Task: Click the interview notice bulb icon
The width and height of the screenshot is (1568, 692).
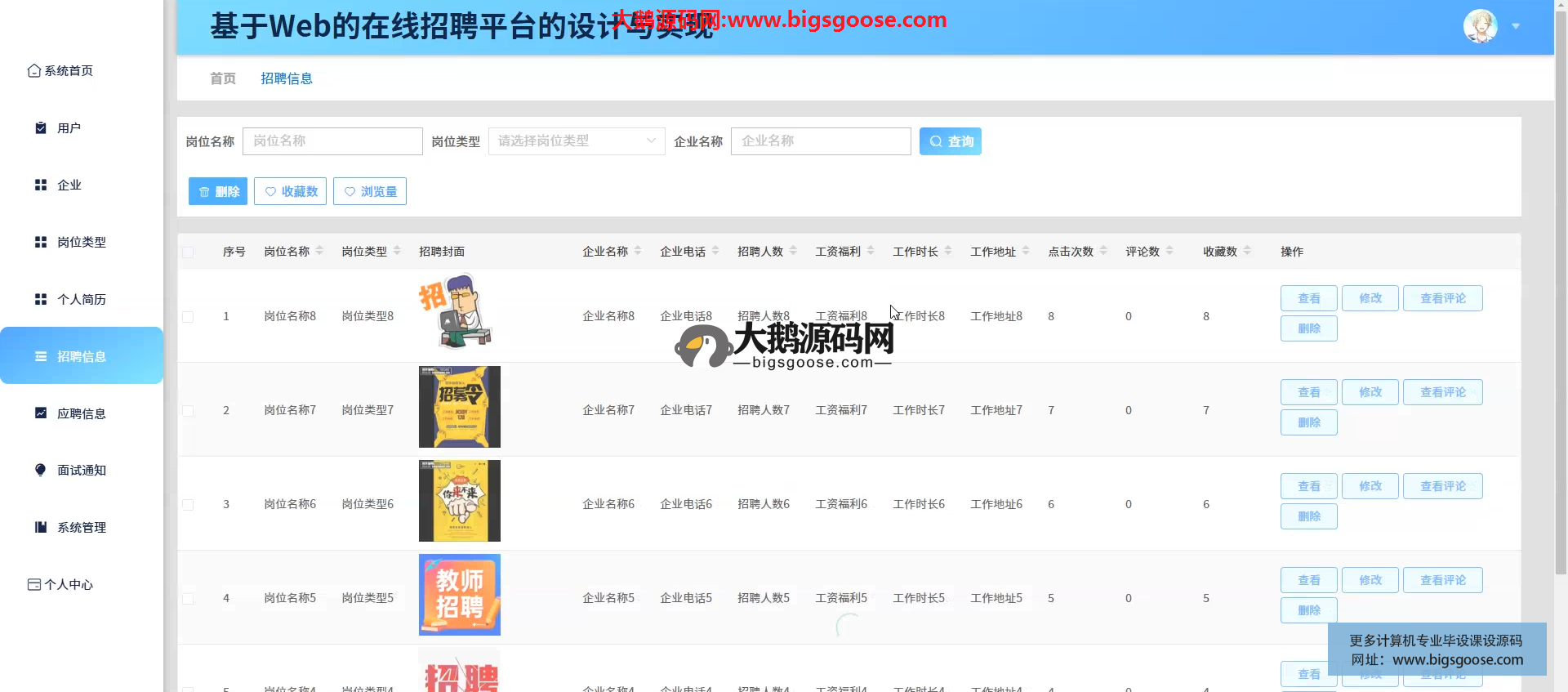Action: click(41, 470)
